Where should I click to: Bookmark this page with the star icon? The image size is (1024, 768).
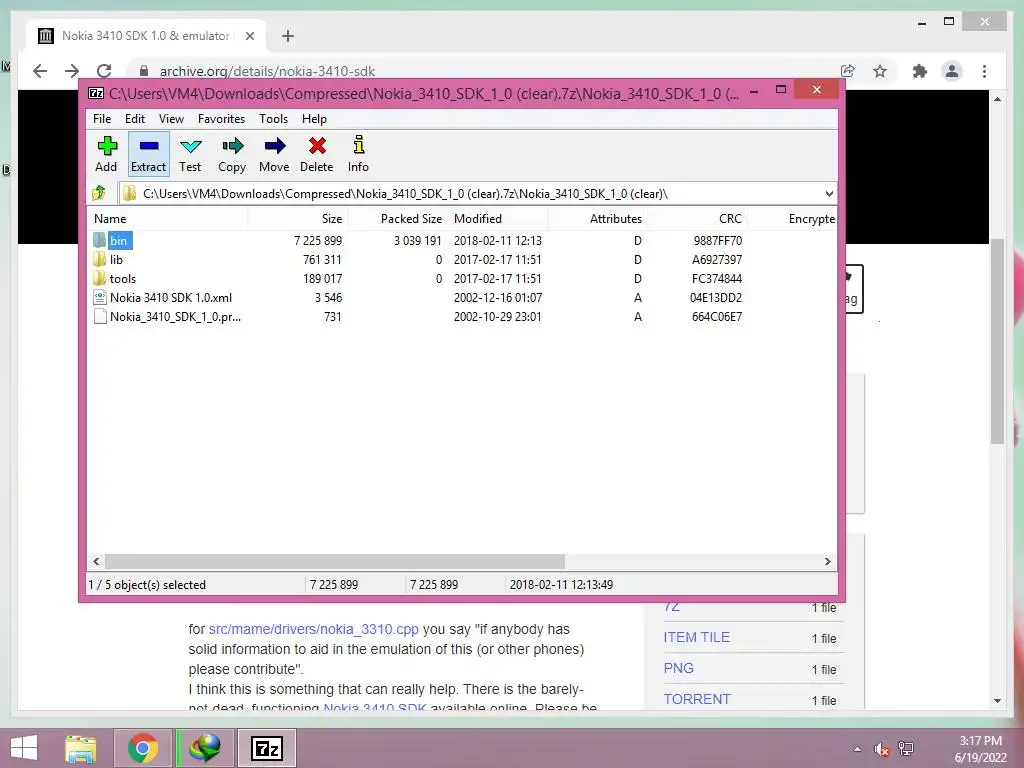pos(880,71)
